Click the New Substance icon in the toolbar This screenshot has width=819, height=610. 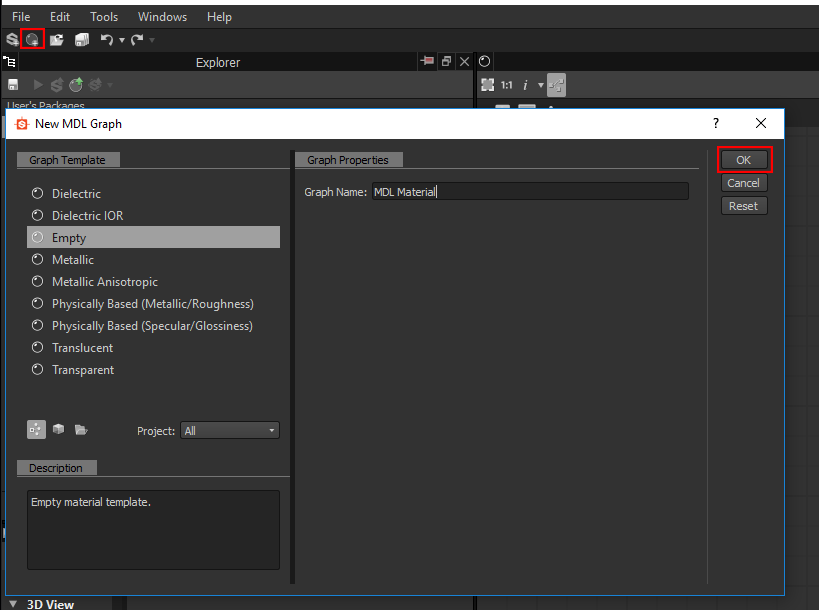(x=12, y=40)
